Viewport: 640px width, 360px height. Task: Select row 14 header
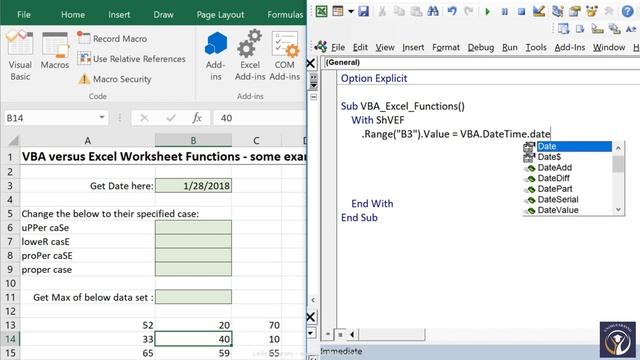coord(10,339)
